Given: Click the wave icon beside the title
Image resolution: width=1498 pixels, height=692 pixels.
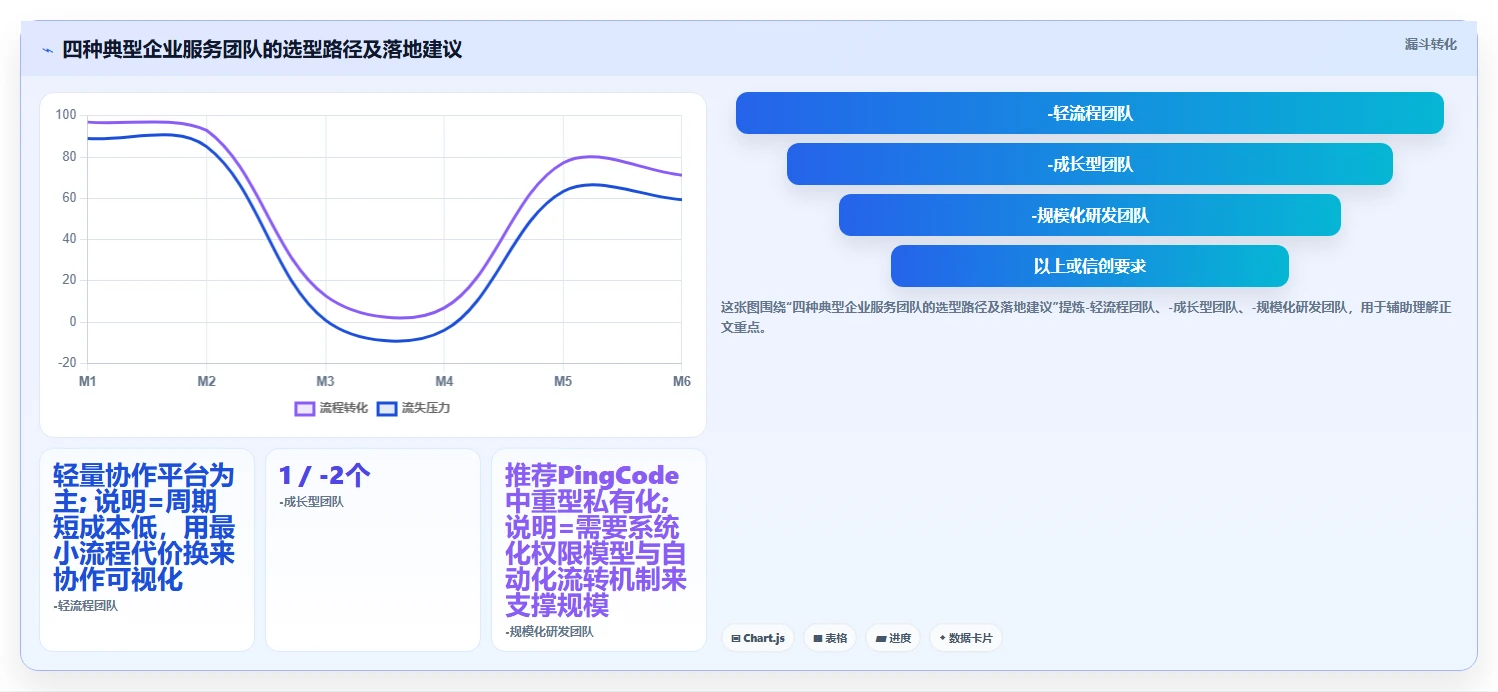Looking at the screenshot, I should 47,50.
